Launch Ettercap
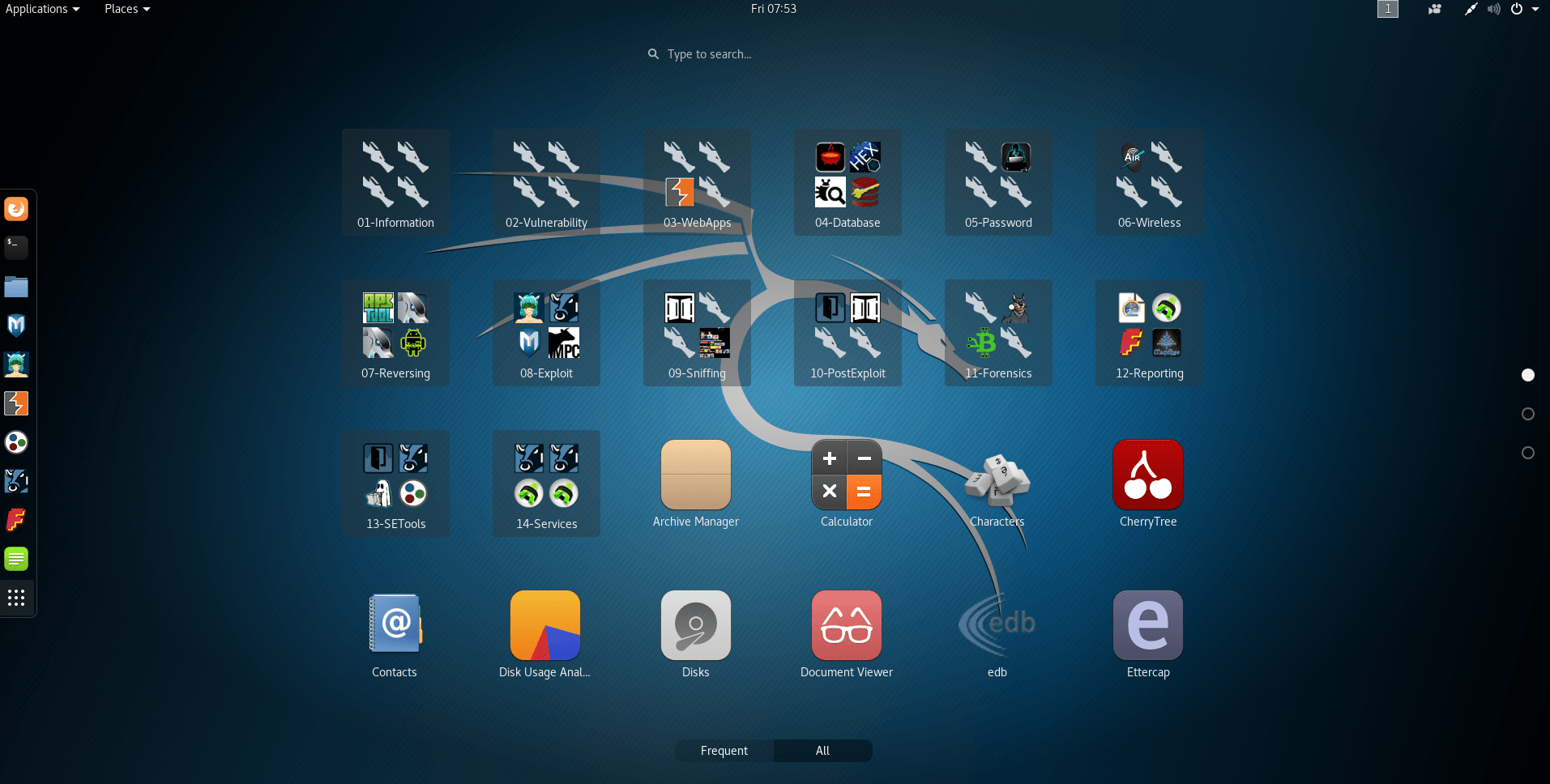This screenshot has height=784, width=1550. tap(1148, 634)
